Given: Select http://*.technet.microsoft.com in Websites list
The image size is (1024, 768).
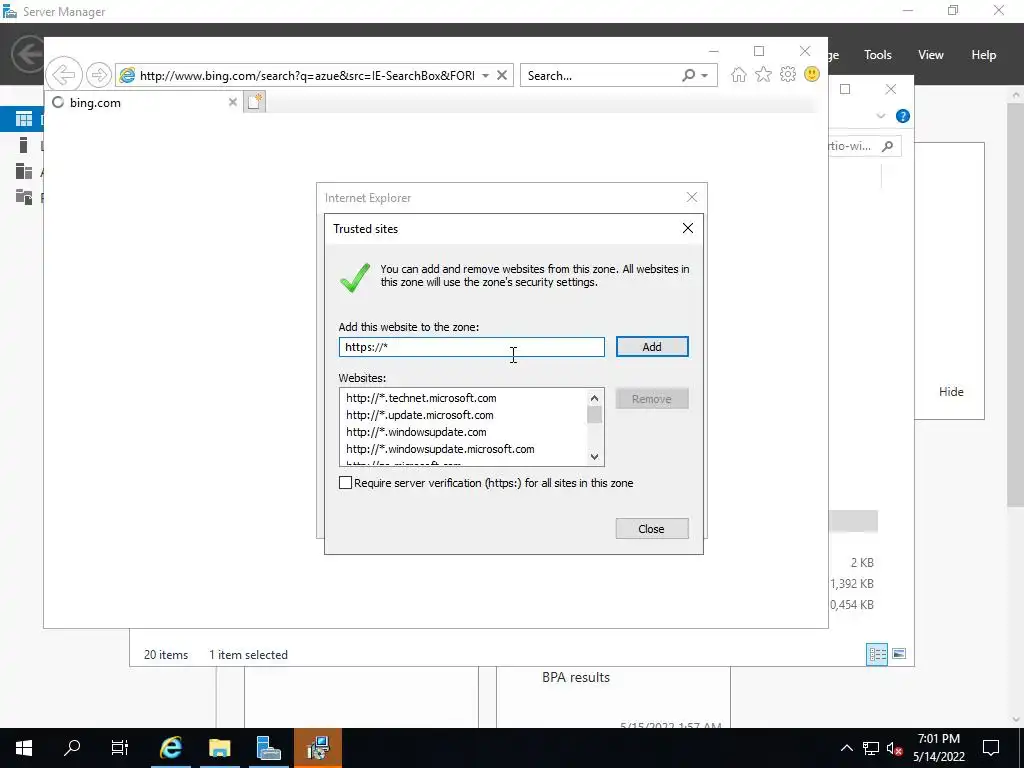Looking at the screenshot, I should 421,398.
